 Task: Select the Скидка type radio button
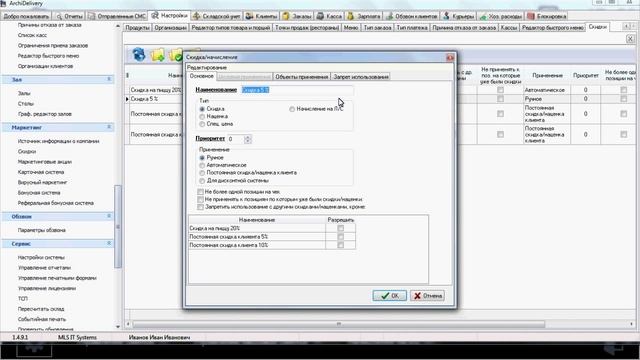(x=202, y=109)
